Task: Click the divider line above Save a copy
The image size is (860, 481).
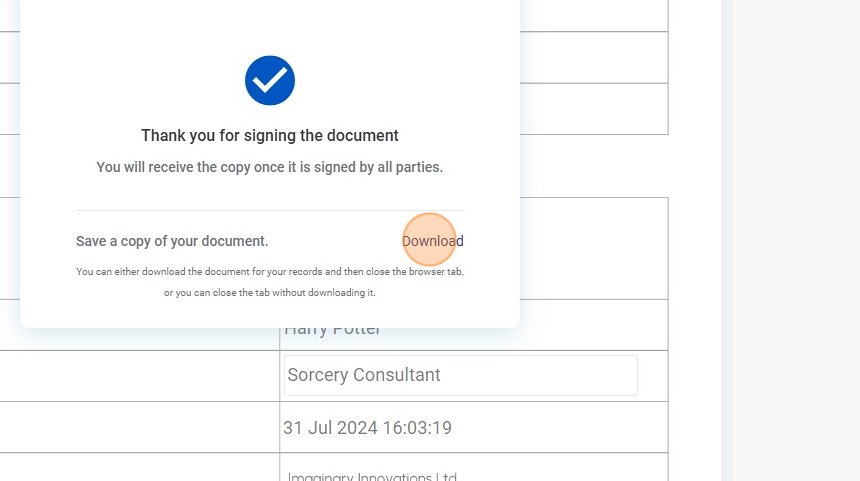Action: point(270,210)
